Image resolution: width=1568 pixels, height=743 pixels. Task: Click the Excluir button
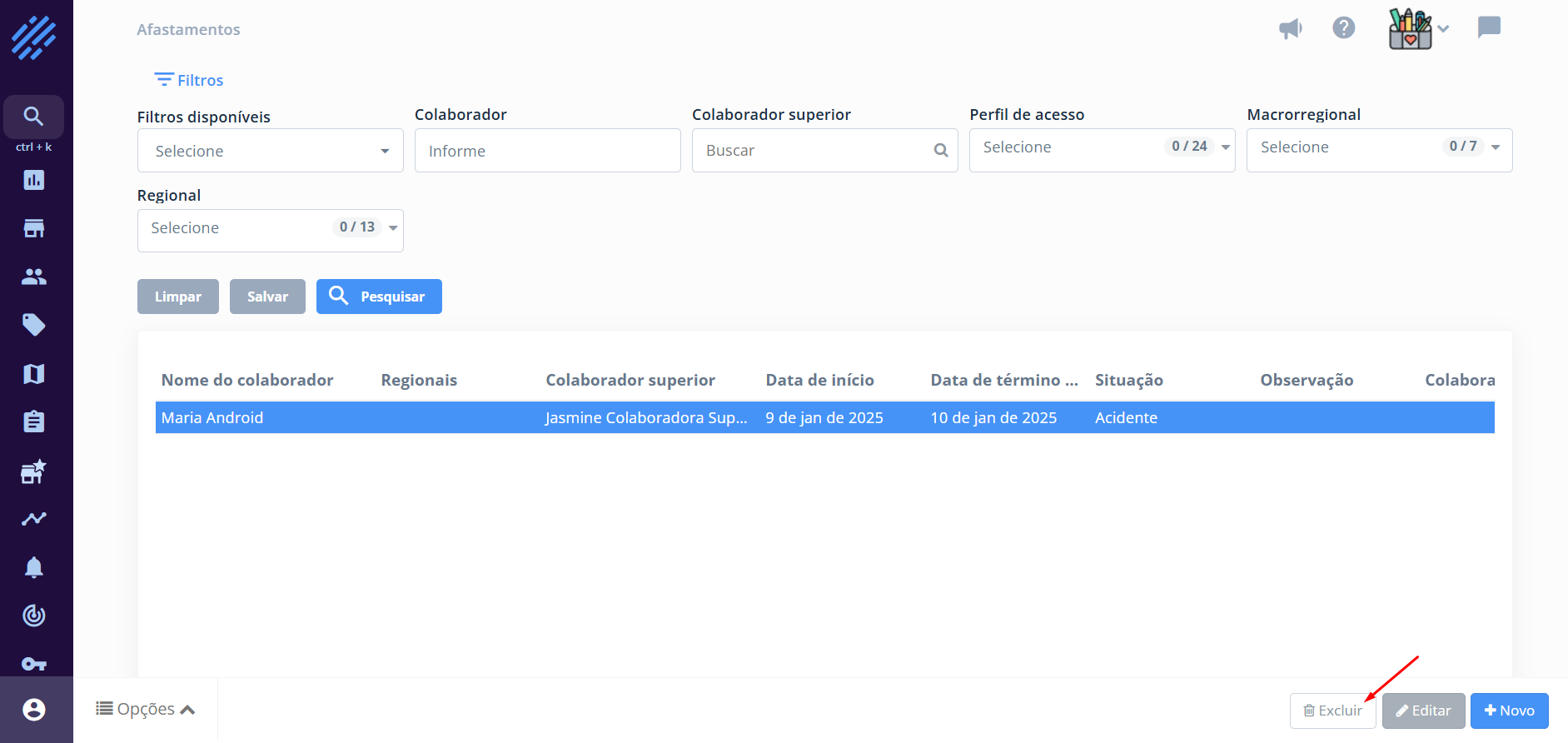coord(1332,711)
